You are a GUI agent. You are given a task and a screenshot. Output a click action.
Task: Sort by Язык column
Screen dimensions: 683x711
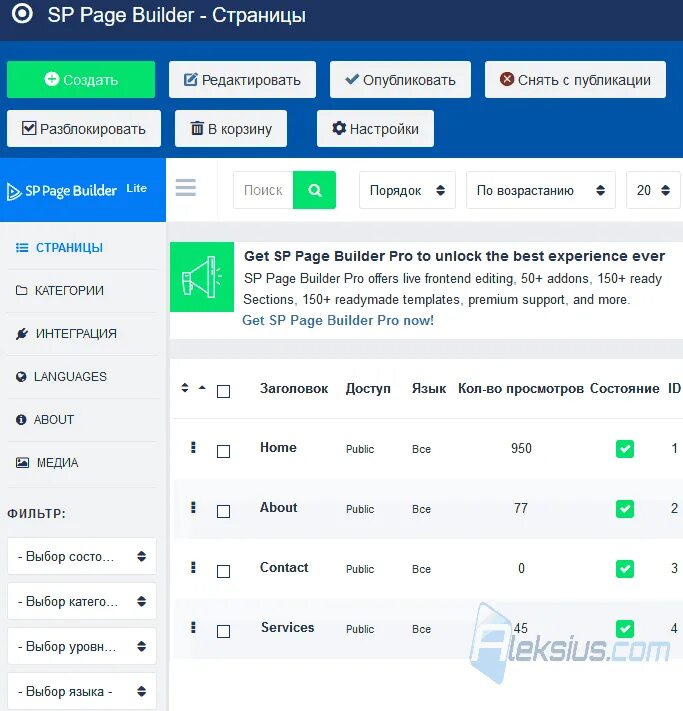[429, 389]
